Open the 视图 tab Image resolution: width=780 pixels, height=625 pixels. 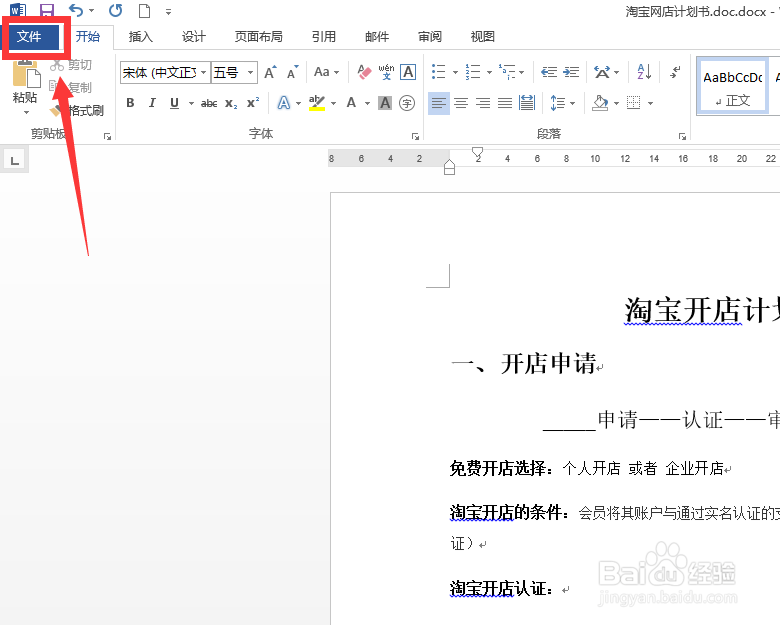pyautogui.click(x=483, y=37)
